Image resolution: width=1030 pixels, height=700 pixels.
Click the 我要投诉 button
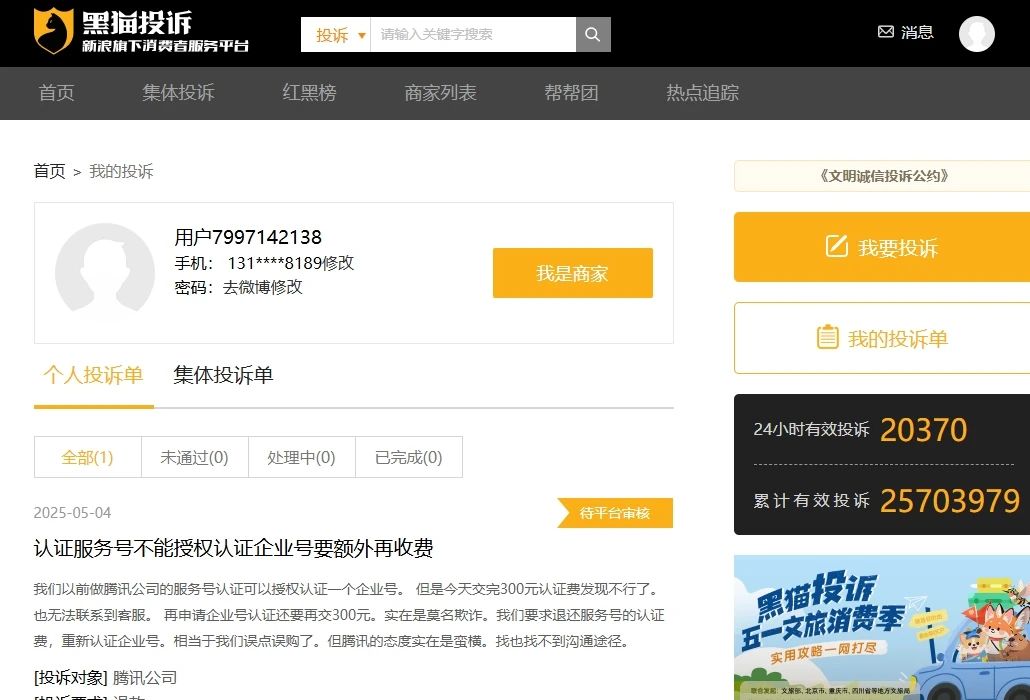point(882,247)
